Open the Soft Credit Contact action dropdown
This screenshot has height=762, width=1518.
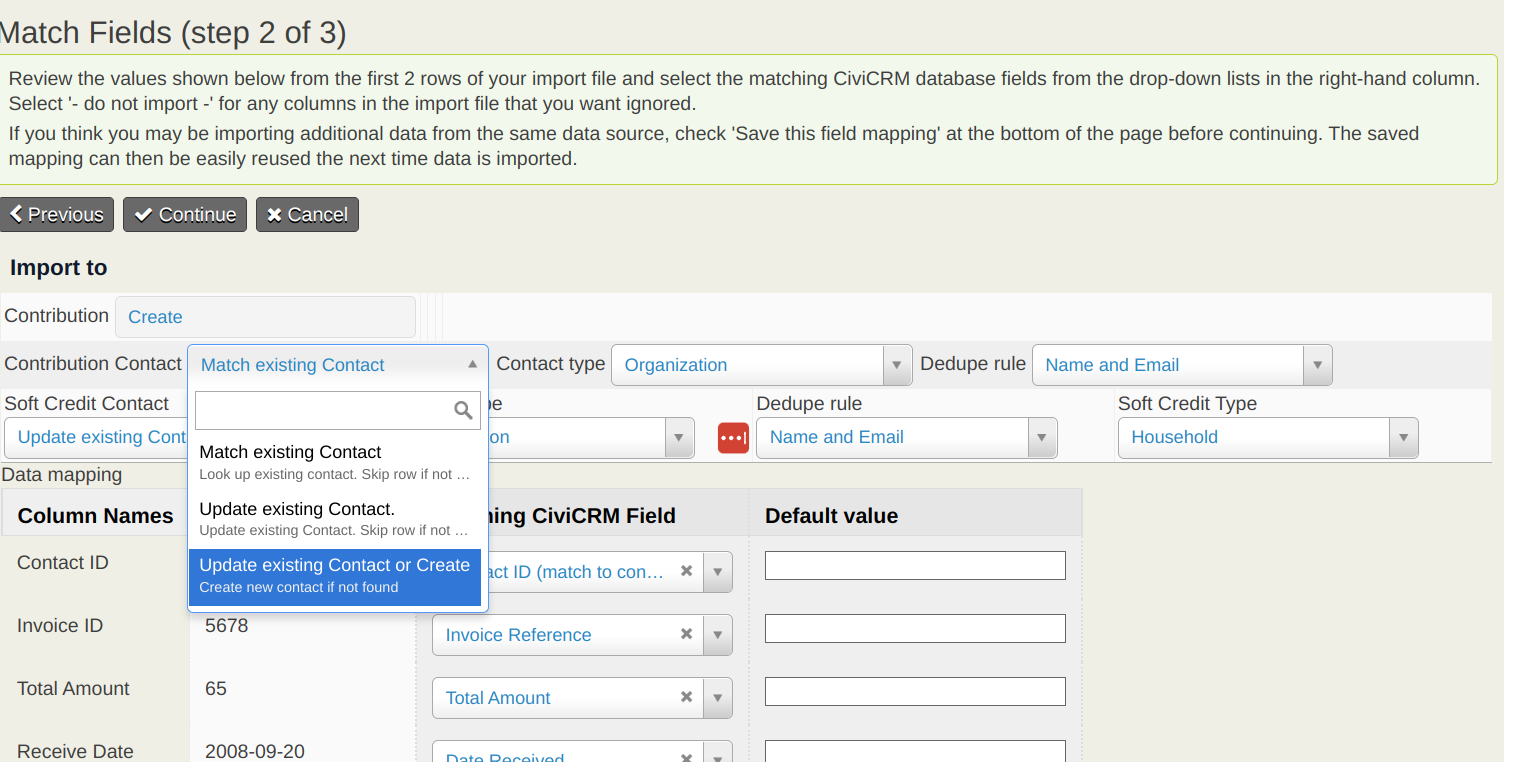point(96,438)
